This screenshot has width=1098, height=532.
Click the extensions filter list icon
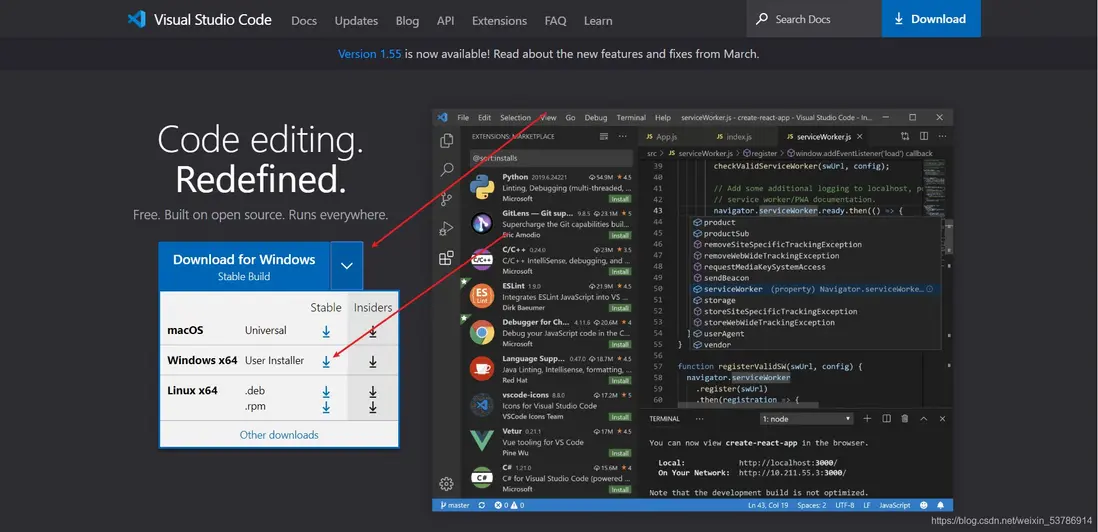[604, 136]
